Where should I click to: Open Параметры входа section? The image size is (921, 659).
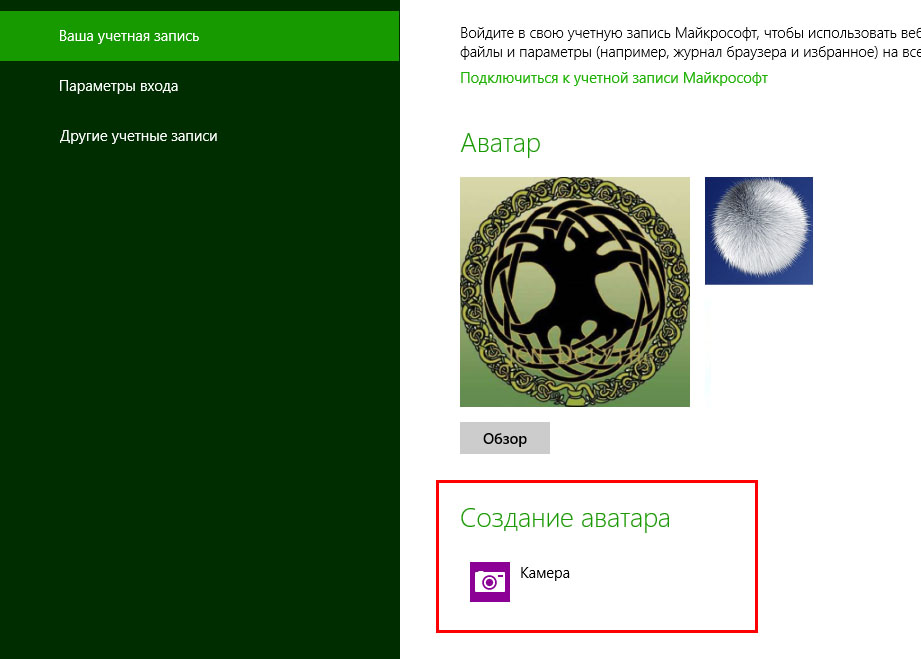(119, 86)
